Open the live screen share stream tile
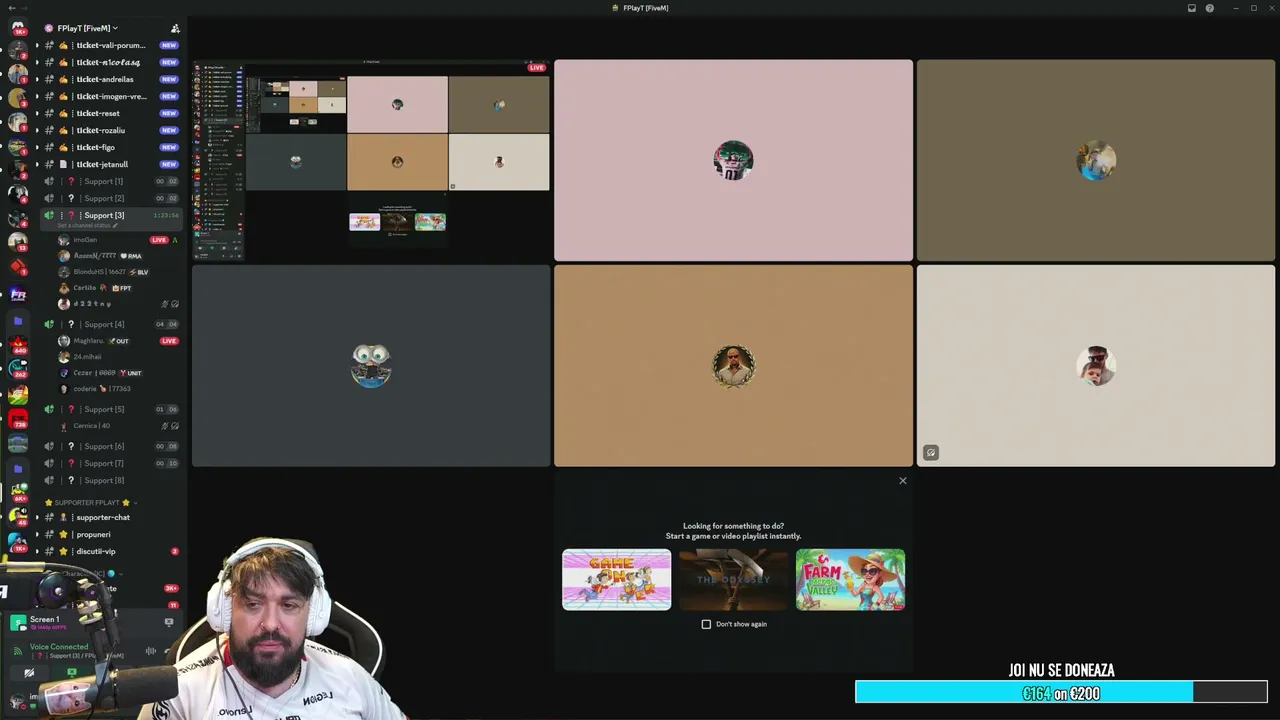This screenshot has width=1280, height=720. [x=371, y=160]
